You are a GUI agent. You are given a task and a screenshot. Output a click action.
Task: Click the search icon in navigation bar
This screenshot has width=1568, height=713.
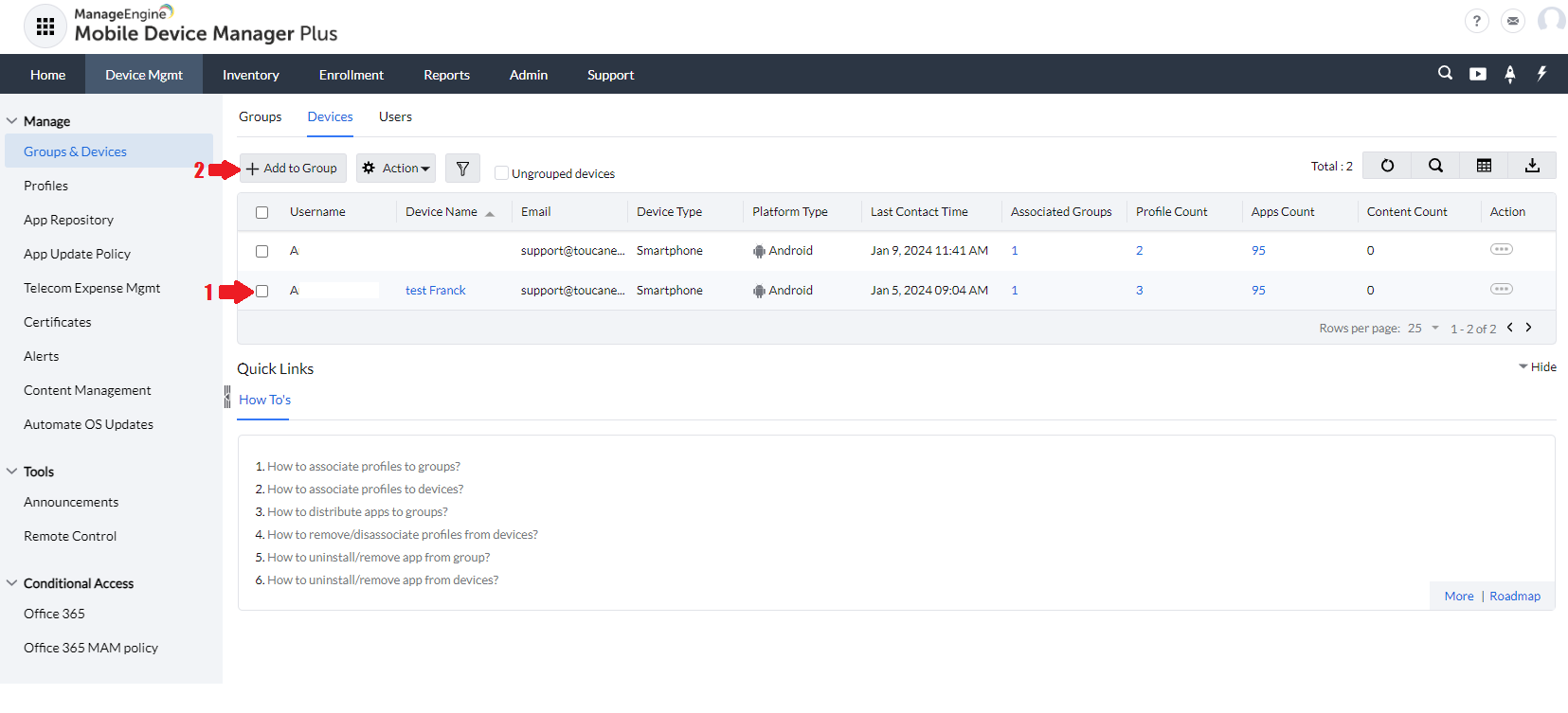(x=1445, y=73)
